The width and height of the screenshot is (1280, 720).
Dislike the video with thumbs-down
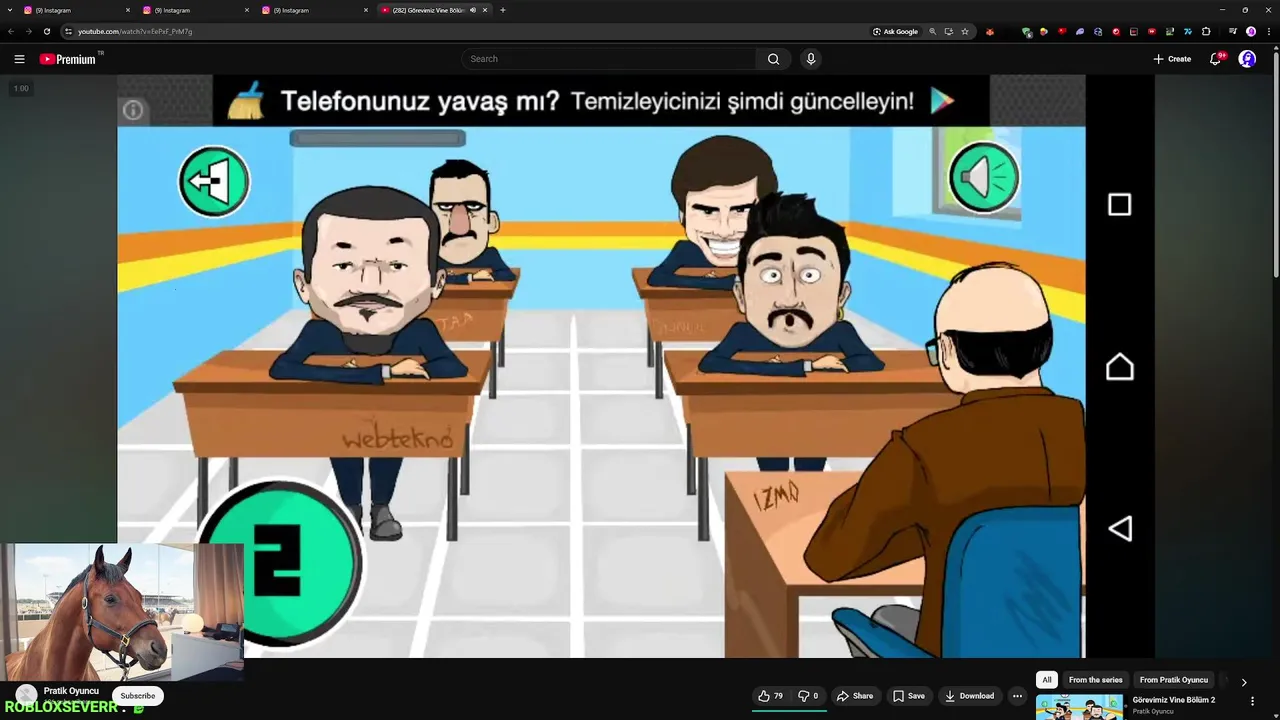point(808,696)
